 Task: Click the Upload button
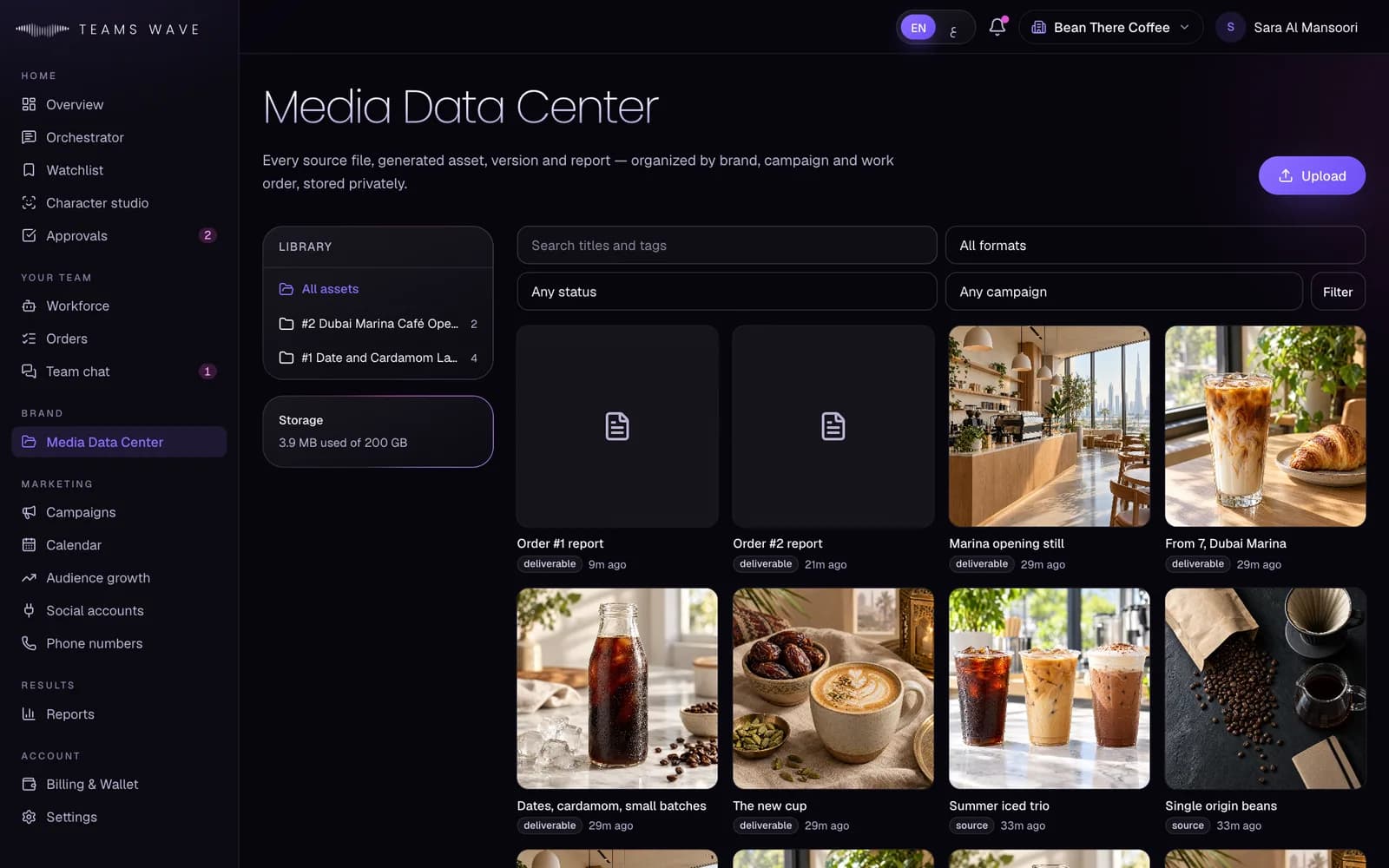1311,175
